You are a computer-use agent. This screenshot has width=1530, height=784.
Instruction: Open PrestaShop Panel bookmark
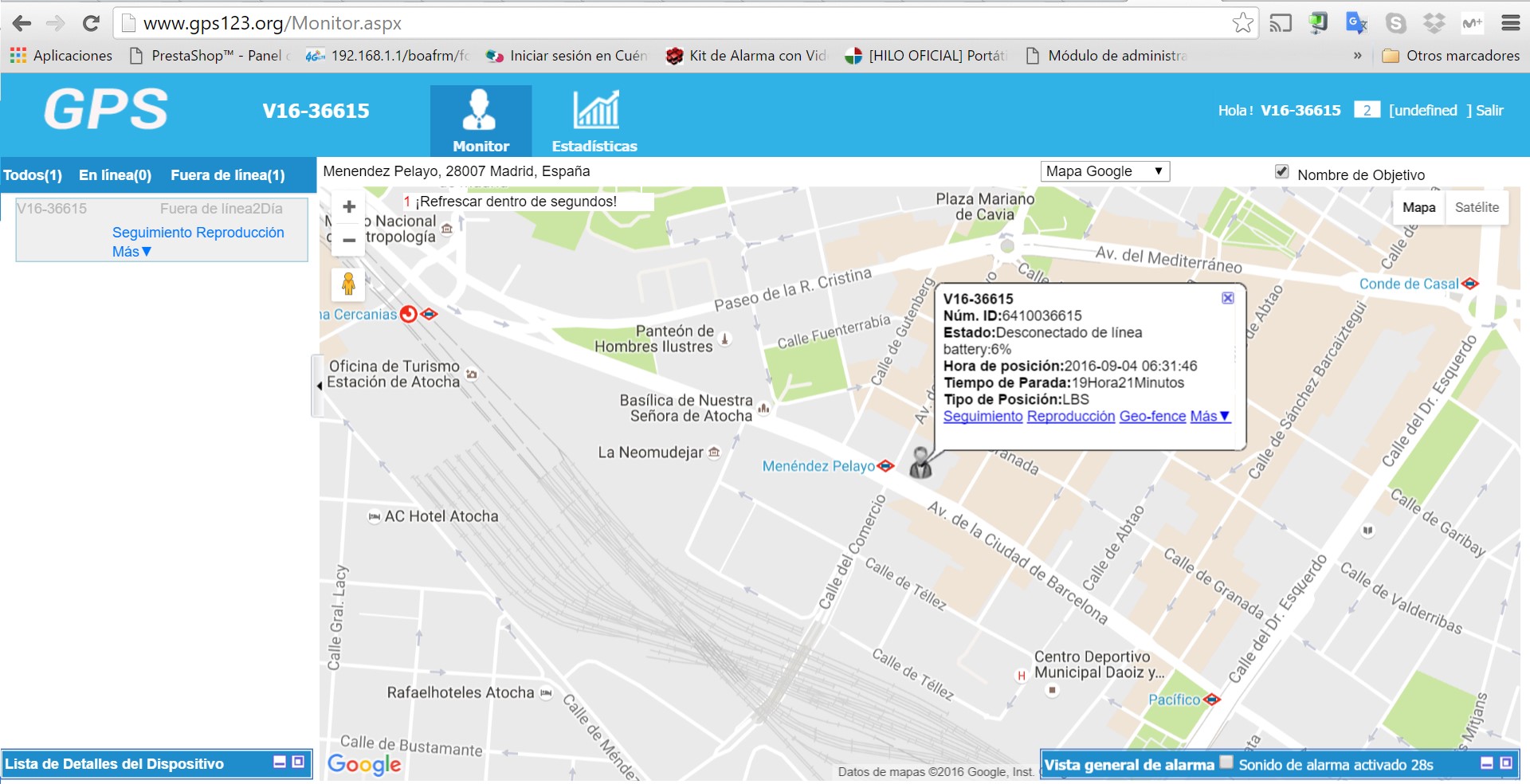click(x=210, y=56)
